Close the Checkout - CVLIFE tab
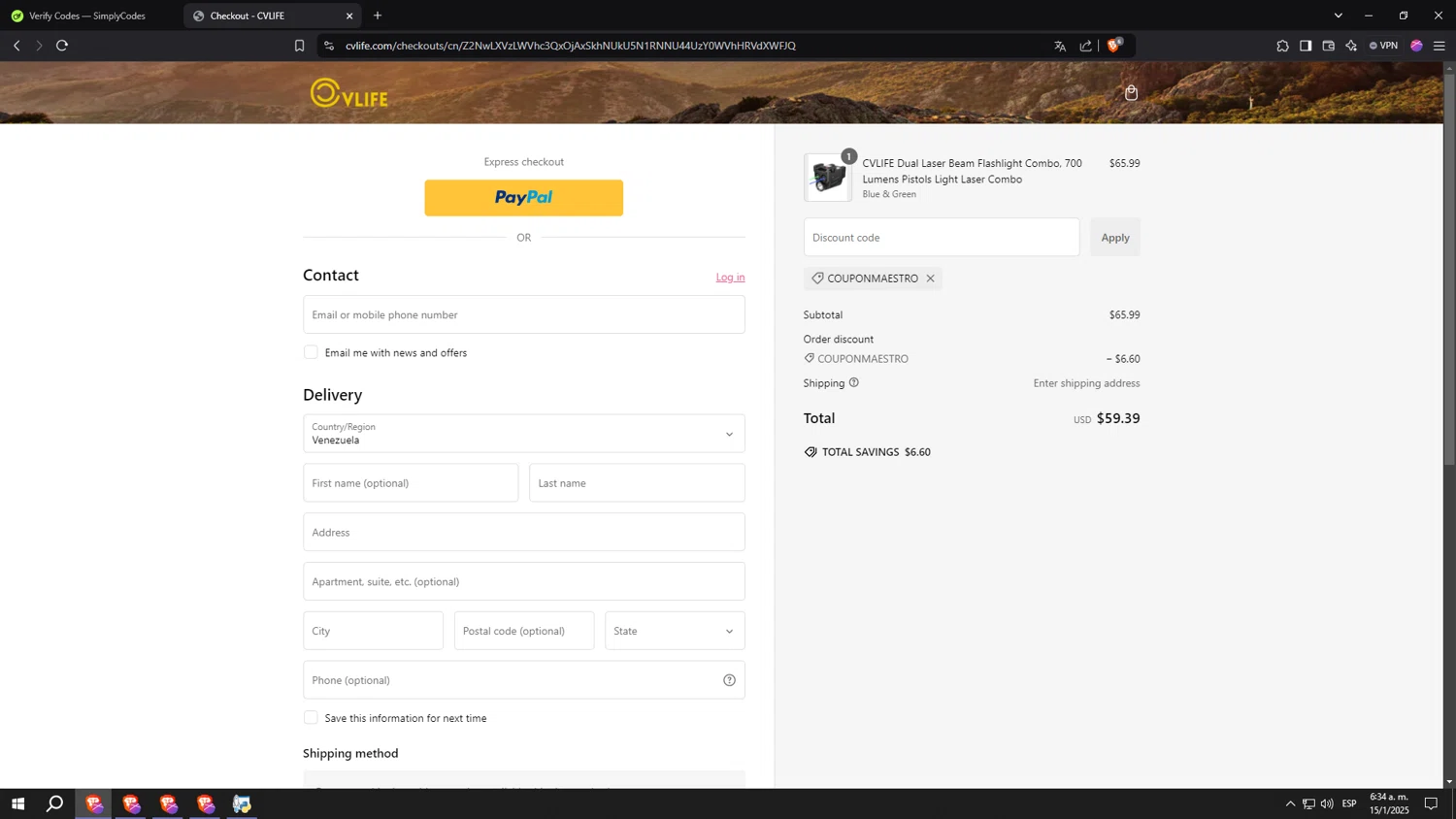Screen dimensions: 1456x819 (x=349, y=16)
